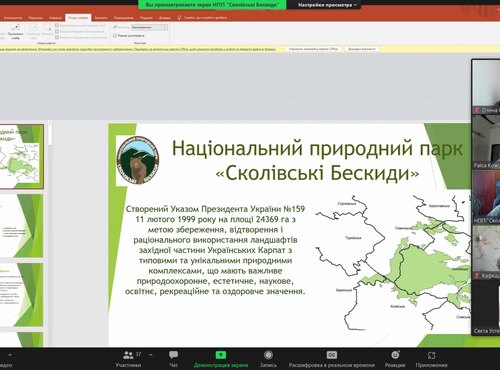500x370 pixels.
Task: Click the green Share Screen icon
Action: tap(221, 355)
